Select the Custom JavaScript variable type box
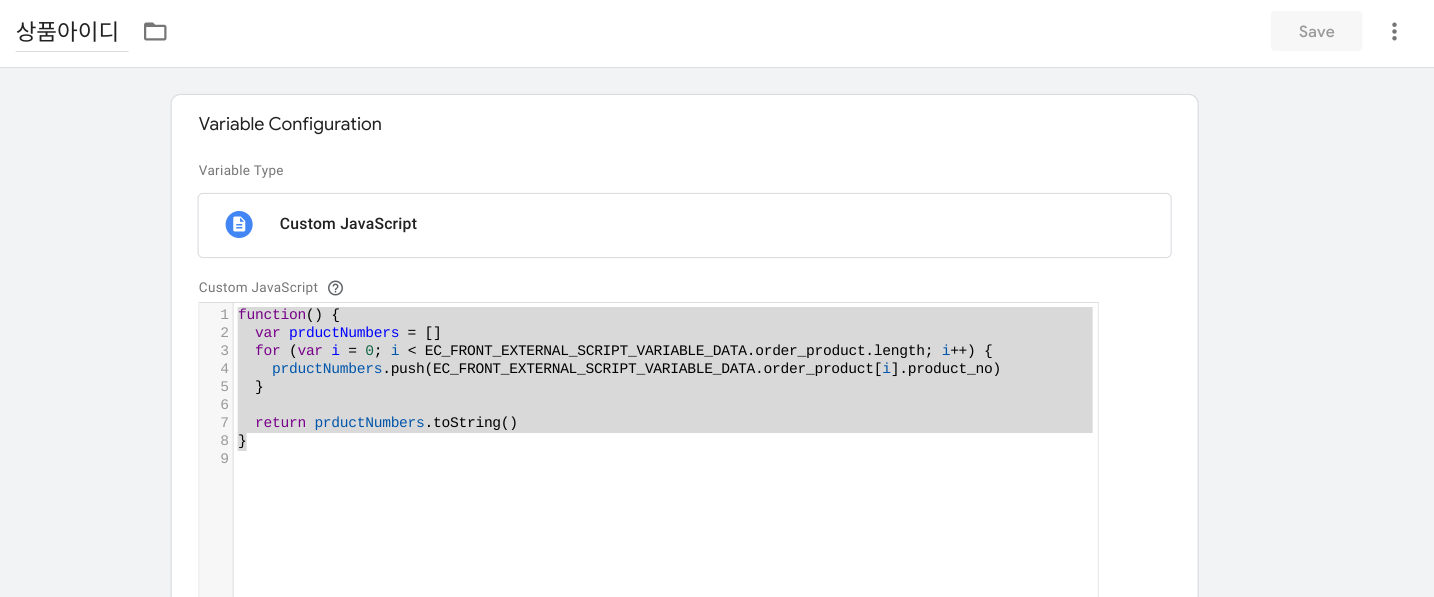Screen dimensions: 1434x597 [684, 225]
